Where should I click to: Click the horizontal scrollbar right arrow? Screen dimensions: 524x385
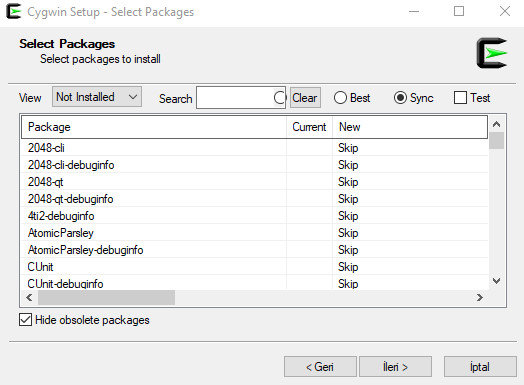(x=480, y=297)
